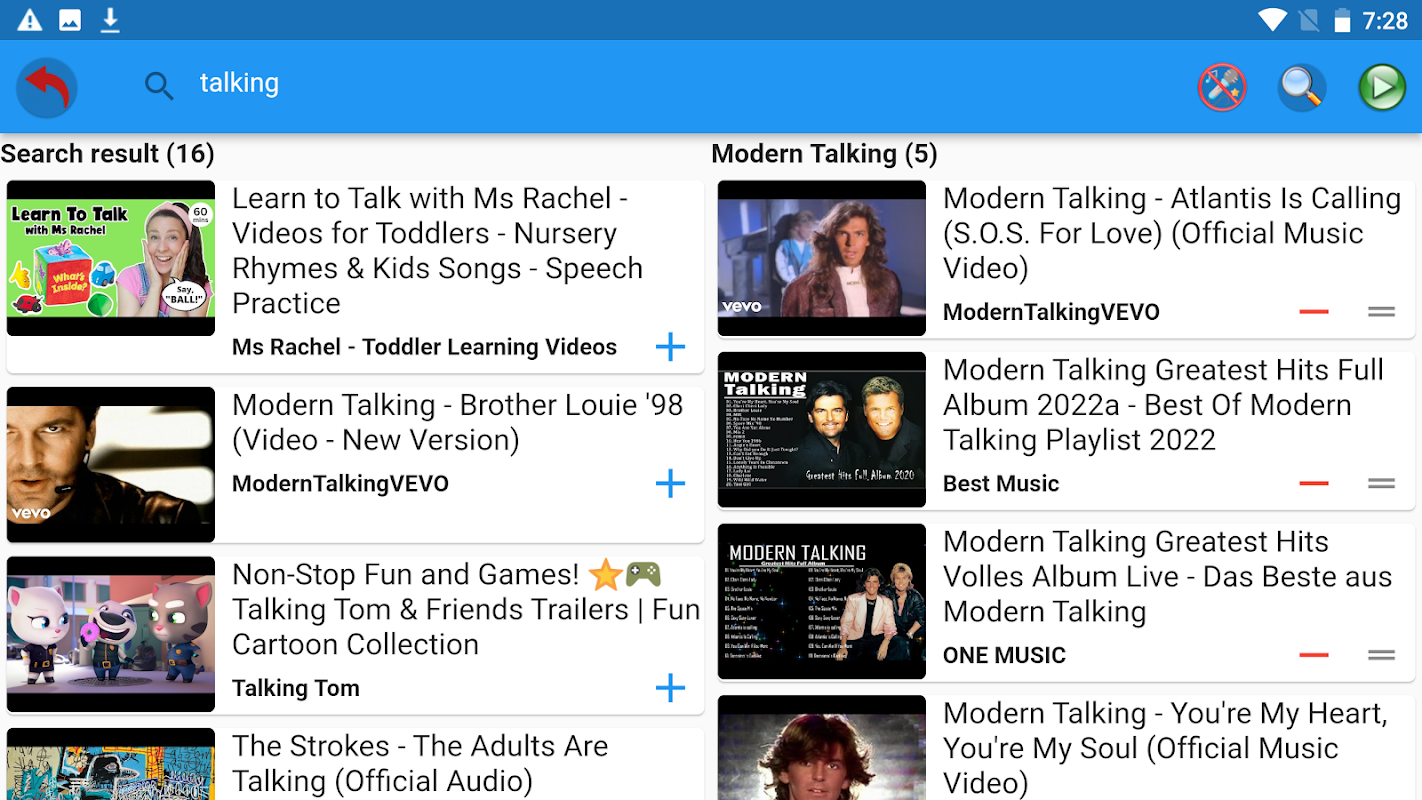Viewport: 1422px width, 800px height.
Task: Open the warning notification in status bar
Action: pos(30,20)
